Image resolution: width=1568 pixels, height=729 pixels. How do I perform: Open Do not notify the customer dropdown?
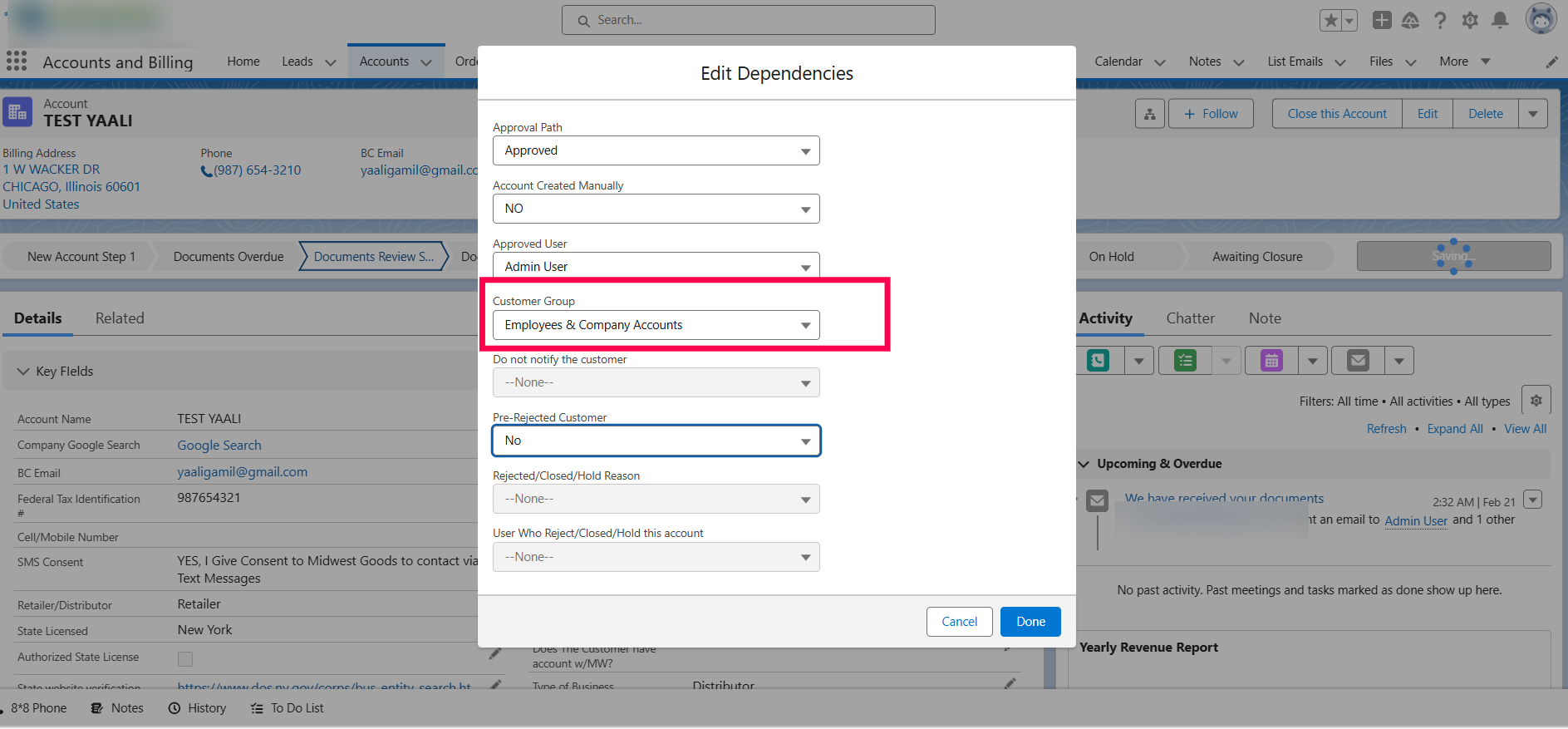(656, 382)
